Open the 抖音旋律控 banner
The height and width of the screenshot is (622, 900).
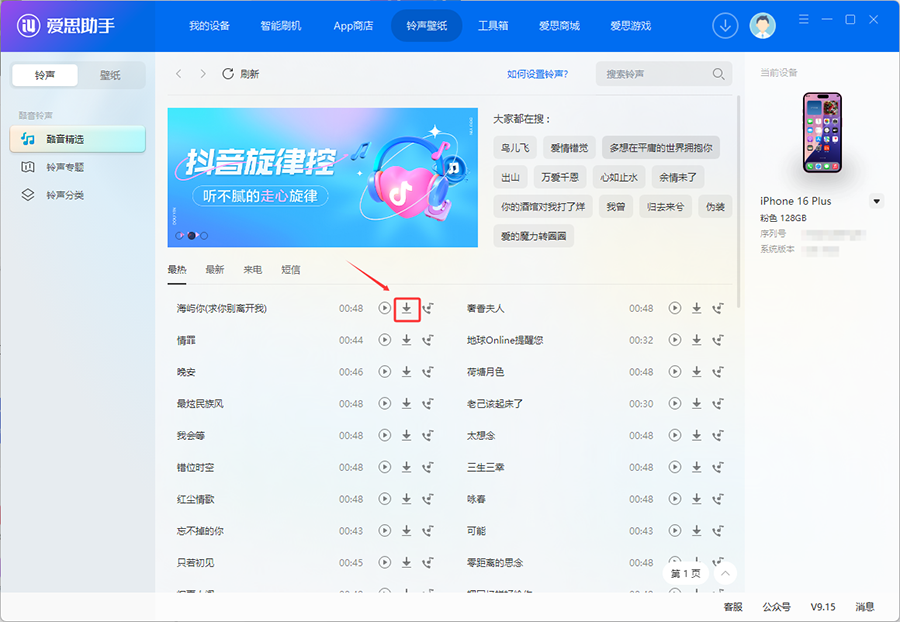pos(323,177)
